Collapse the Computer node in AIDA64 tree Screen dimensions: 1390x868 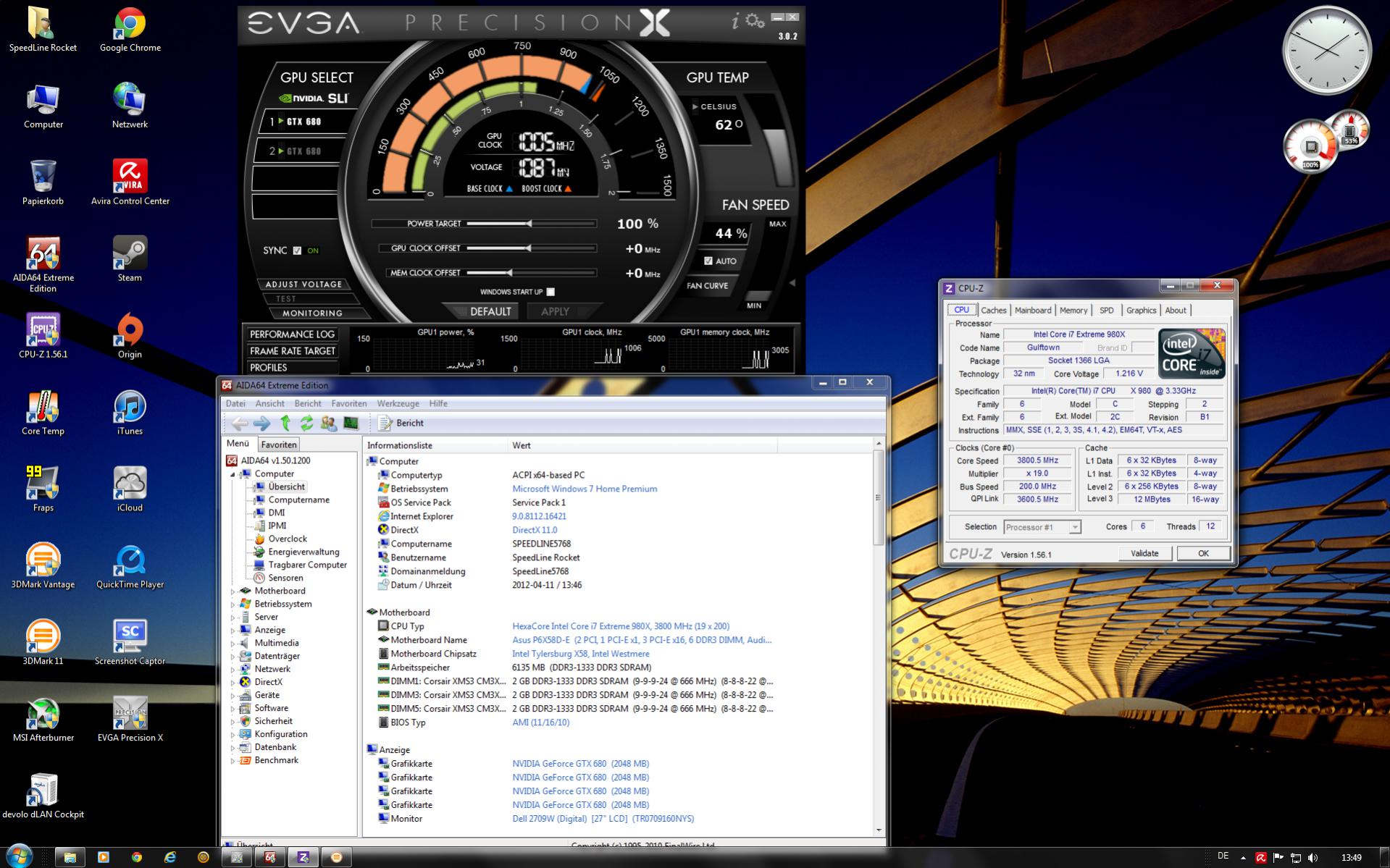click(x=233, y=474)
